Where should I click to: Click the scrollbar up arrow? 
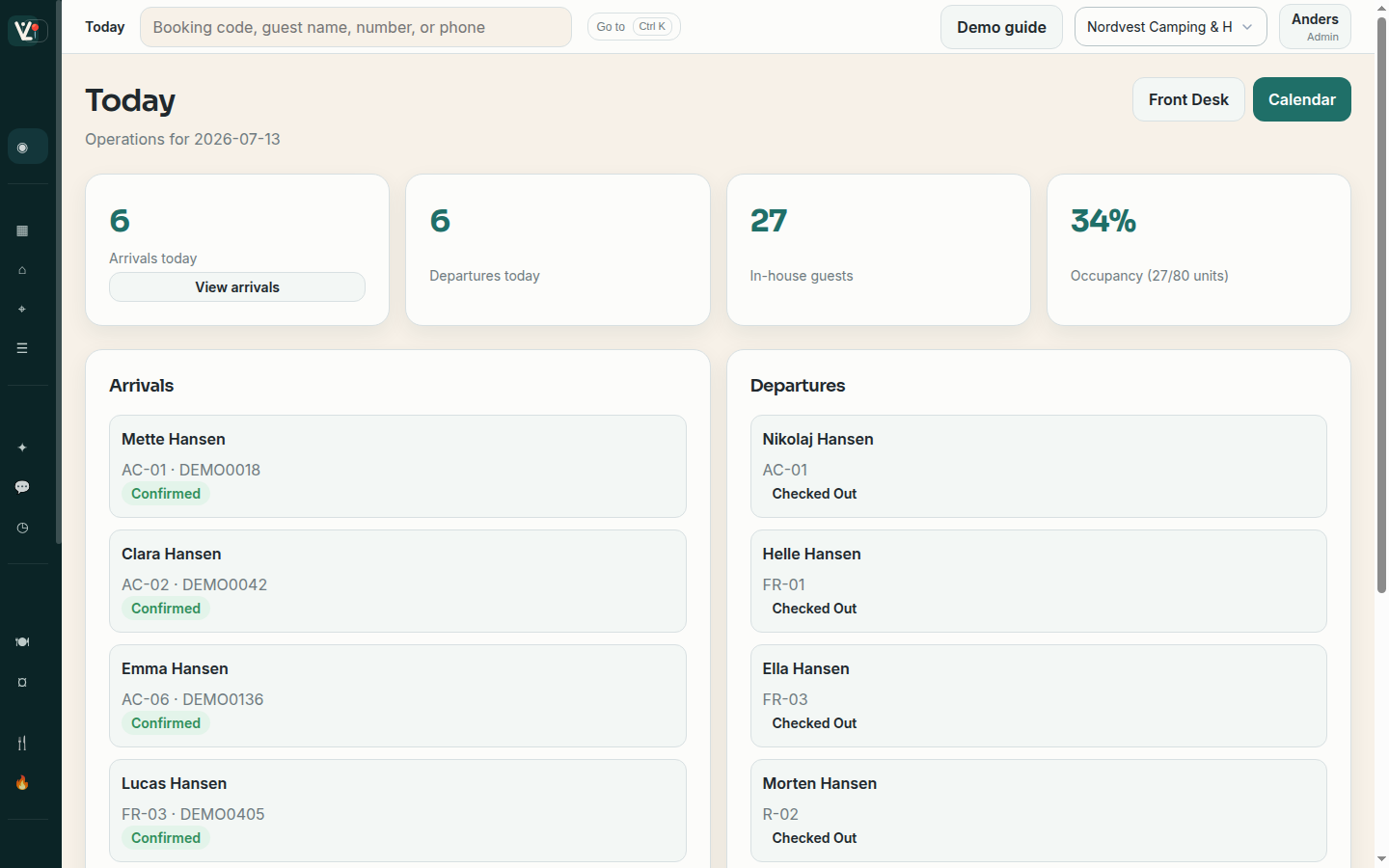(x=1381, y=8)
